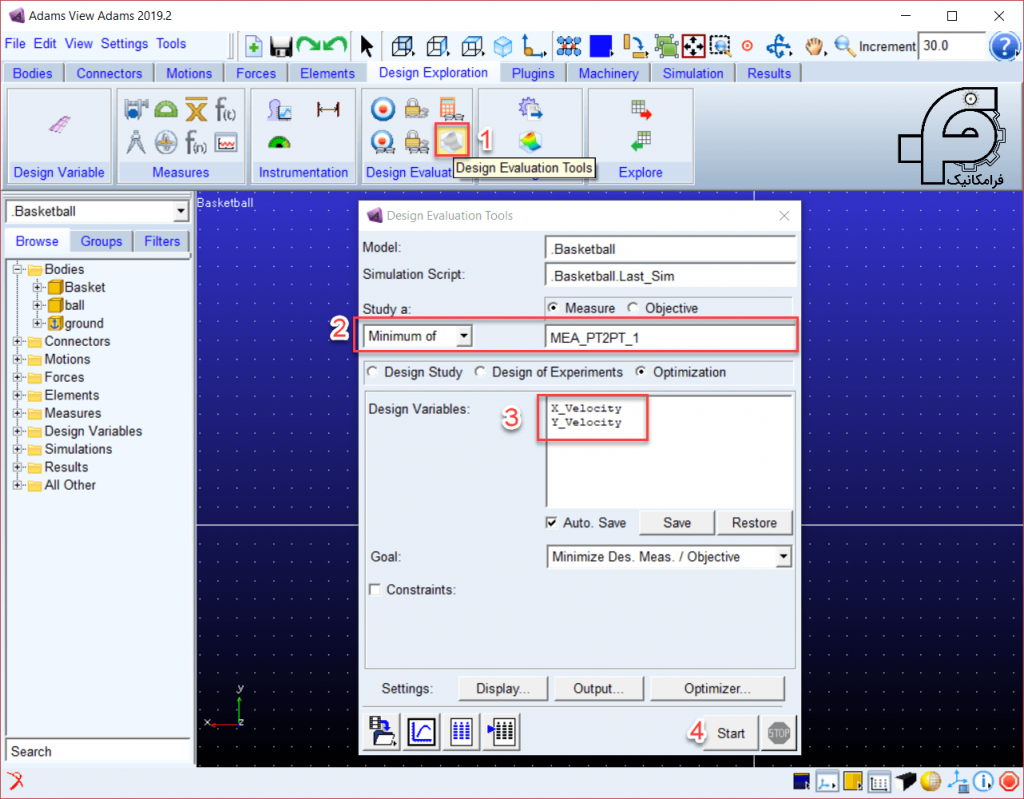
Task: Select the Objective radio button
Action: pyautogui.click(x=633, y=308)
